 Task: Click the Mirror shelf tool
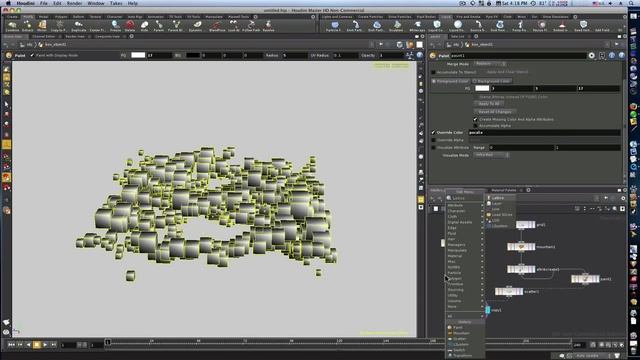(x=42, y=26)
